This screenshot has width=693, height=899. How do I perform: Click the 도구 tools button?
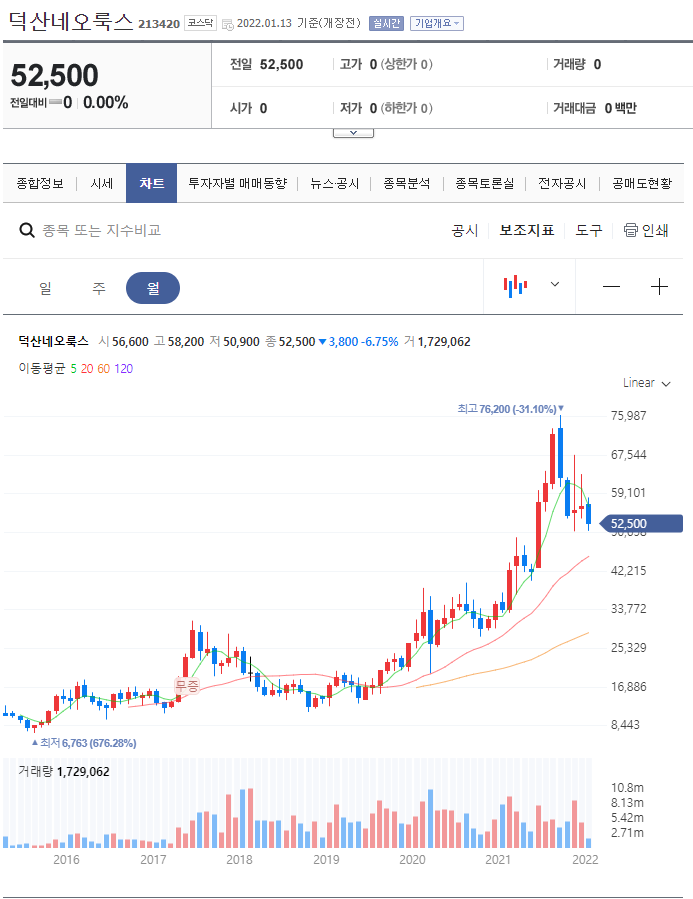[x=589, y=230]
